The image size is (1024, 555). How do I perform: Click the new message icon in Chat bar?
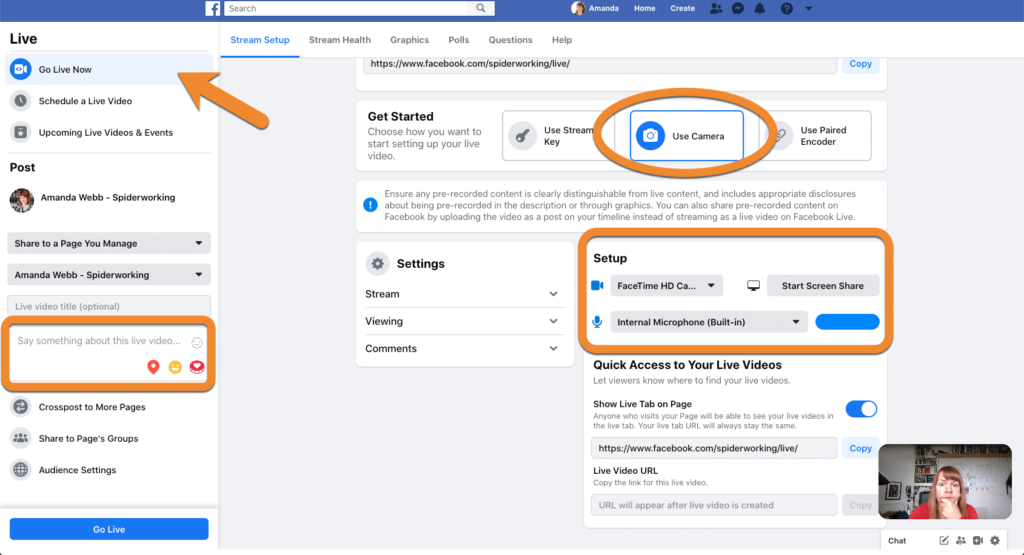tap(944, 540)
